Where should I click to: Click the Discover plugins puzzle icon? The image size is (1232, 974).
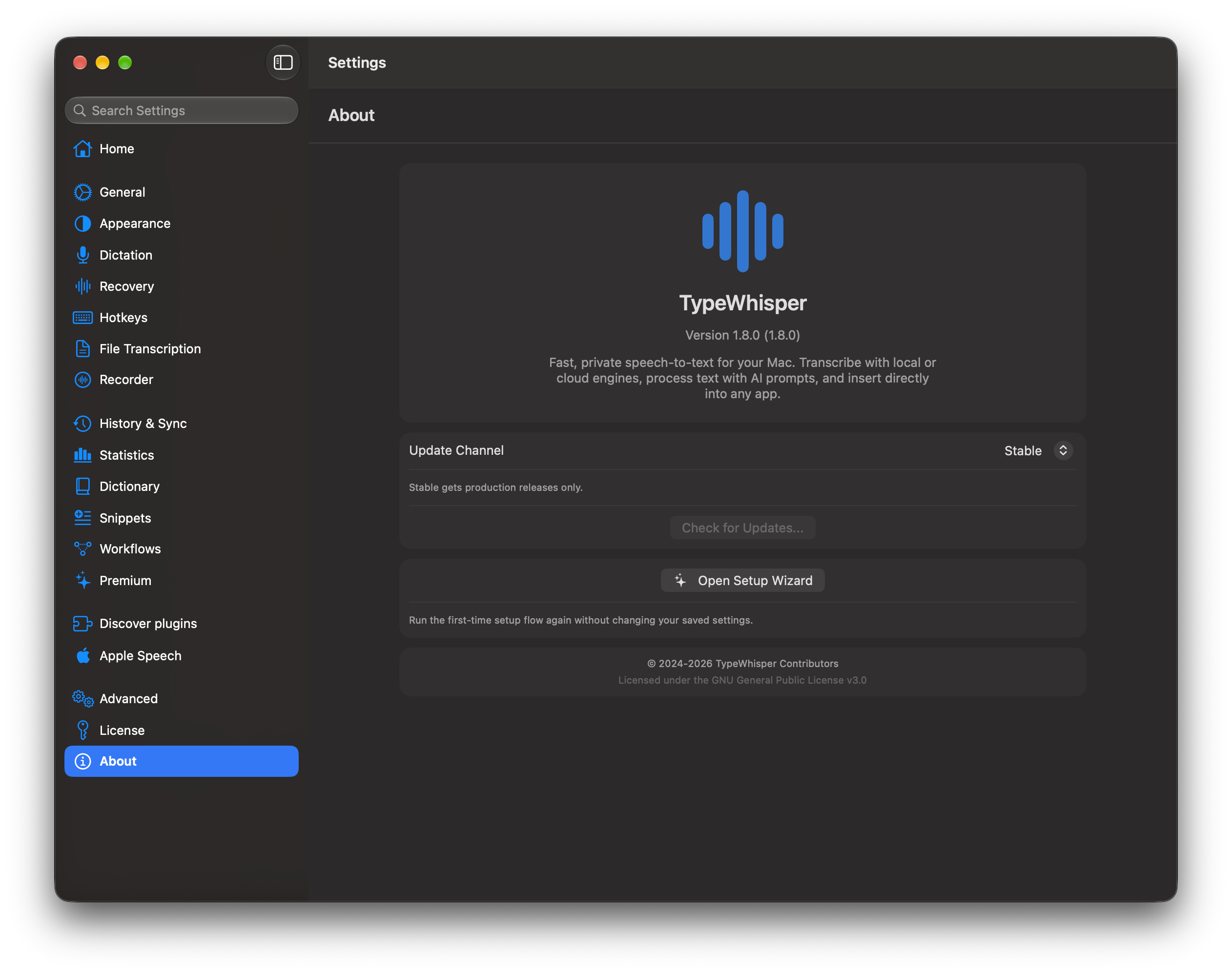pos(82,624)
